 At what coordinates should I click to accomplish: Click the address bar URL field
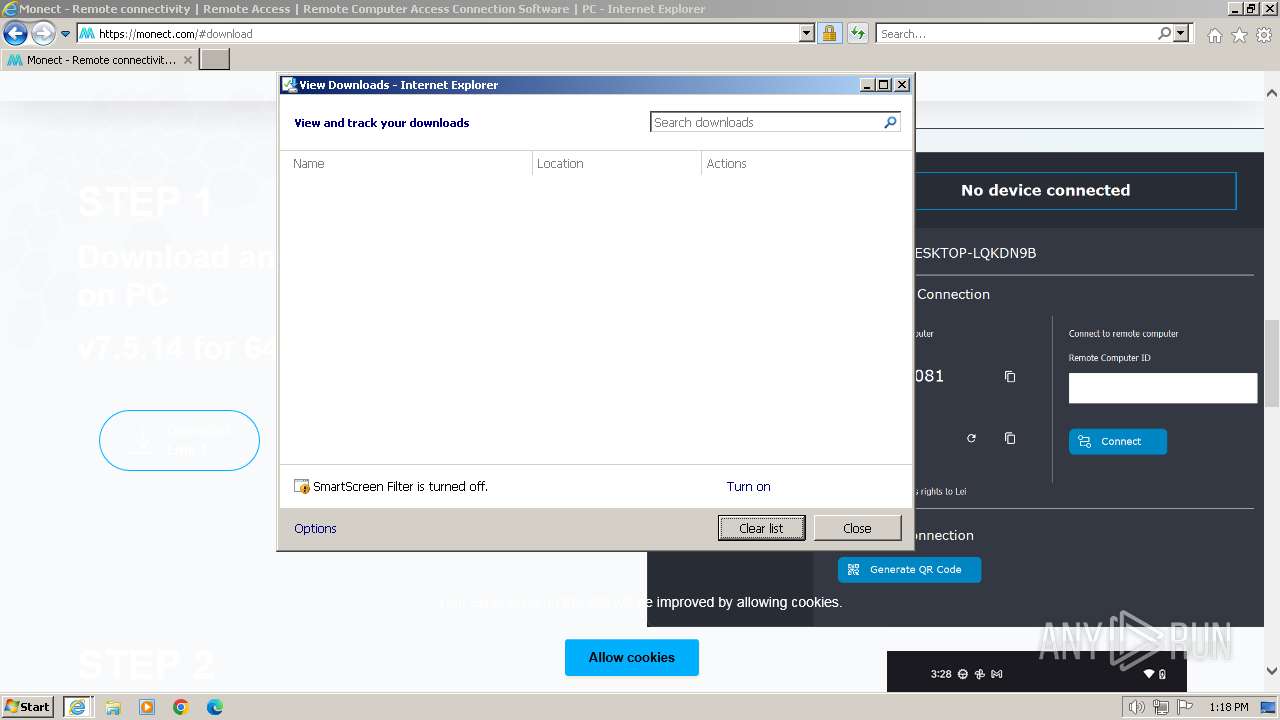438,33
